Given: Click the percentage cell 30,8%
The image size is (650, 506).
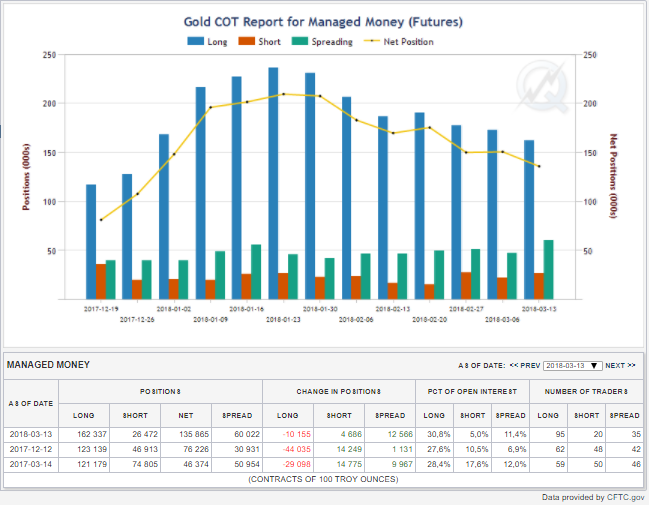Looking at the screenshot, I should pos(439,435).
